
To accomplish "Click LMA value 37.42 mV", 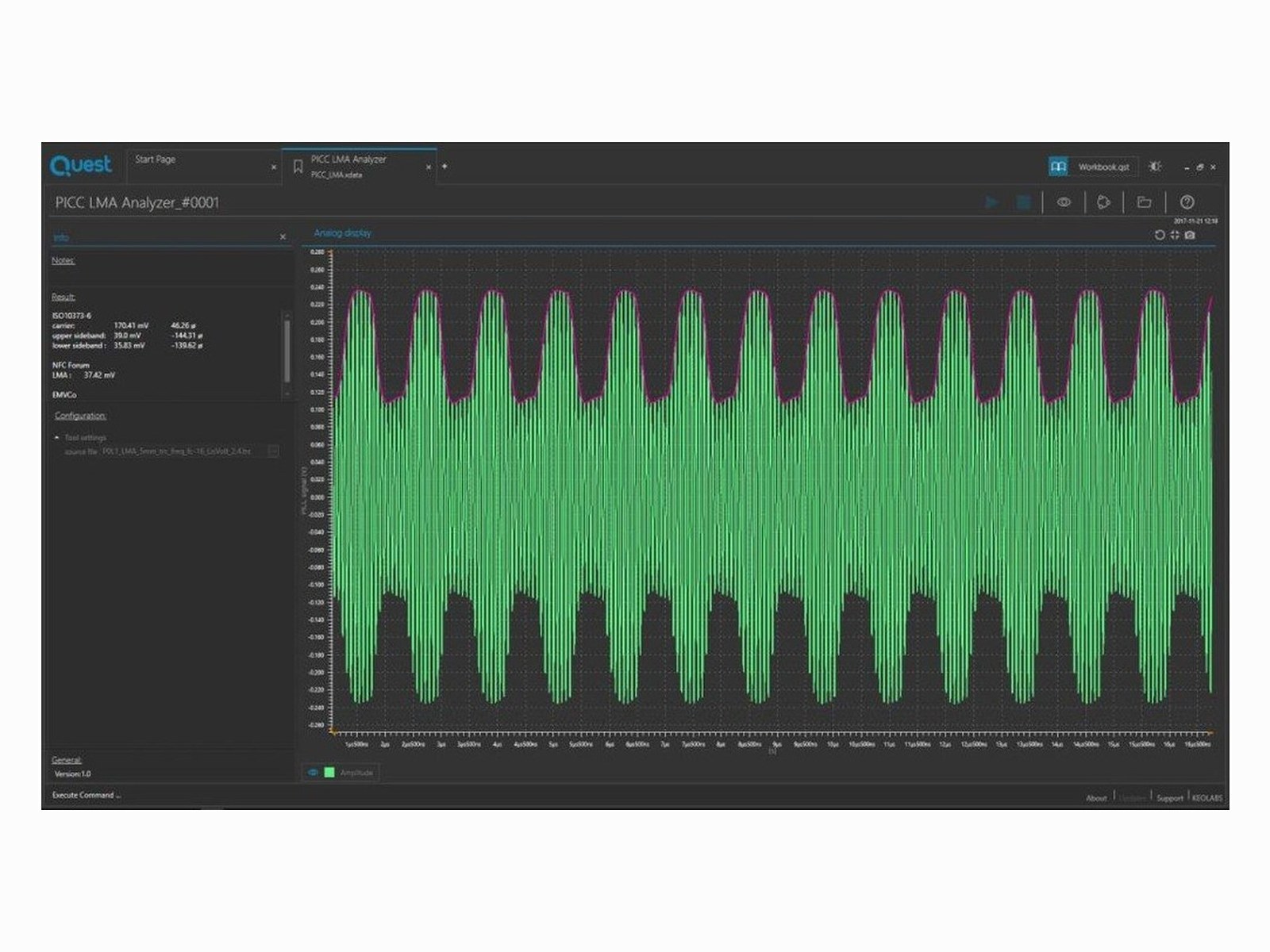I will point(99,375).
